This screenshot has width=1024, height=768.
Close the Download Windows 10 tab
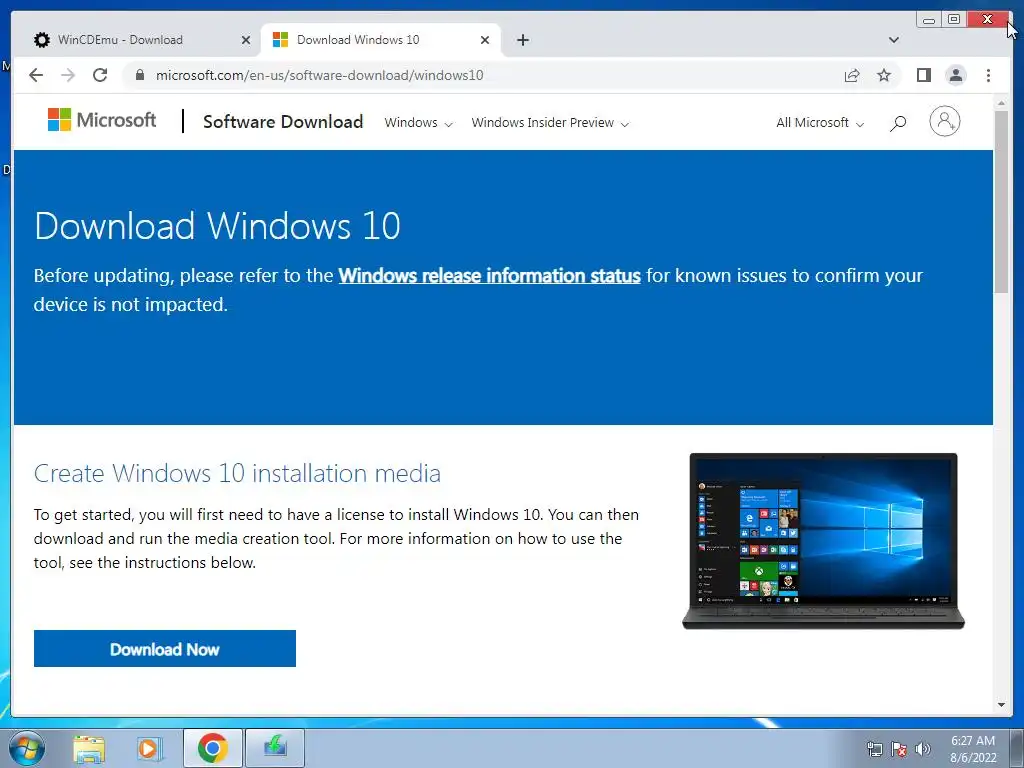[x=485, y=40]
